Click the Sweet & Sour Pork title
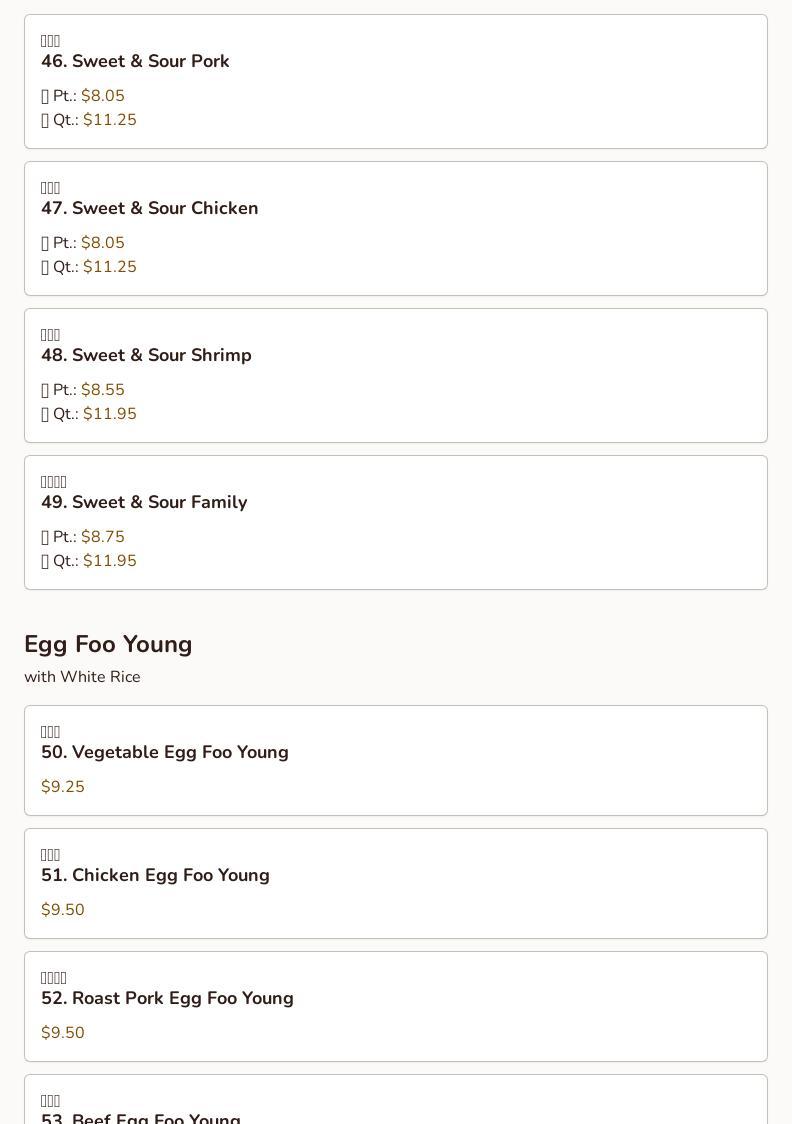 135,61
